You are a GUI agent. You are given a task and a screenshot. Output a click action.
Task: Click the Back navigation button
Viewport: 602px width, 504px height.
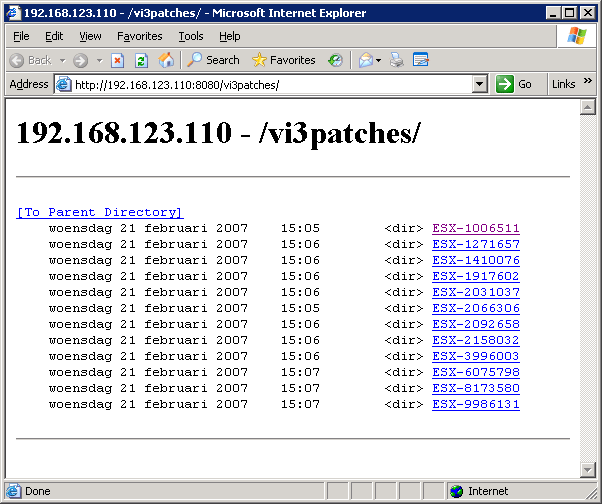30,60
